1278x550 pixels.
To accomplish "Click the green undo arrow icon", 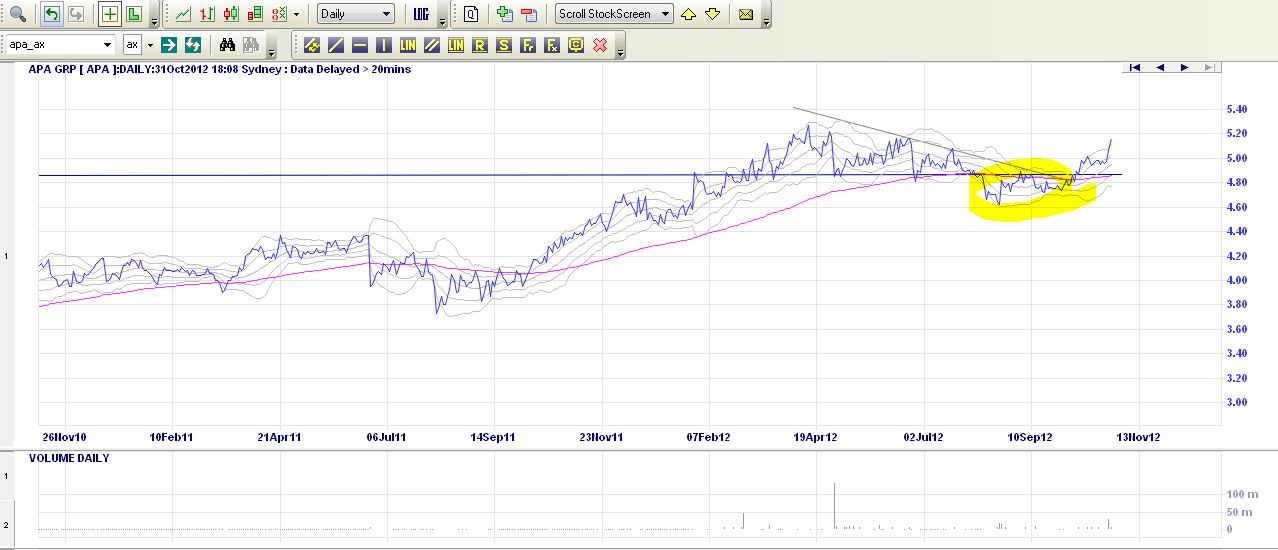I will [51, 14].
